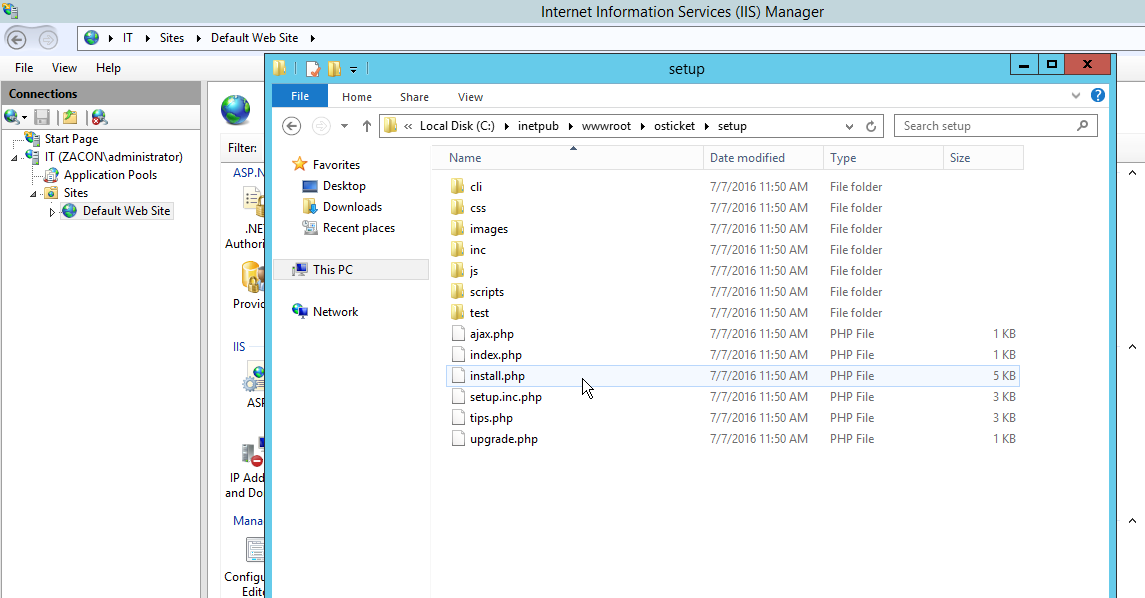Switch to the View ribbon tab in Explorer
1145x598 pixels.
coord(470,97)
